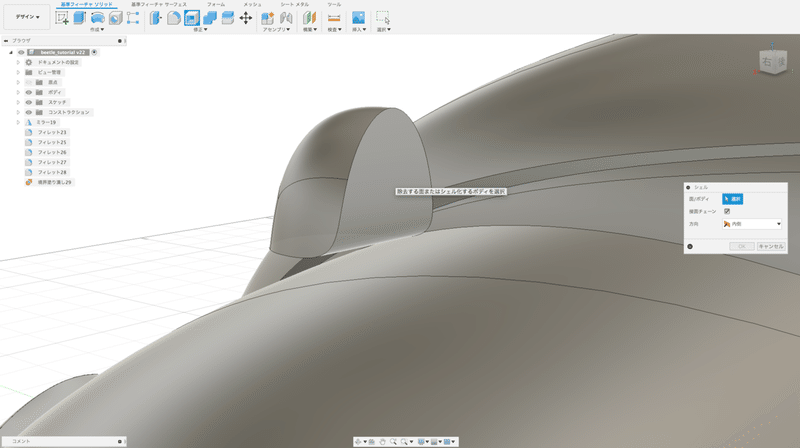Click the キャンセル button in Shell dialog
The image size is (800, 448).
coord(770,246)
